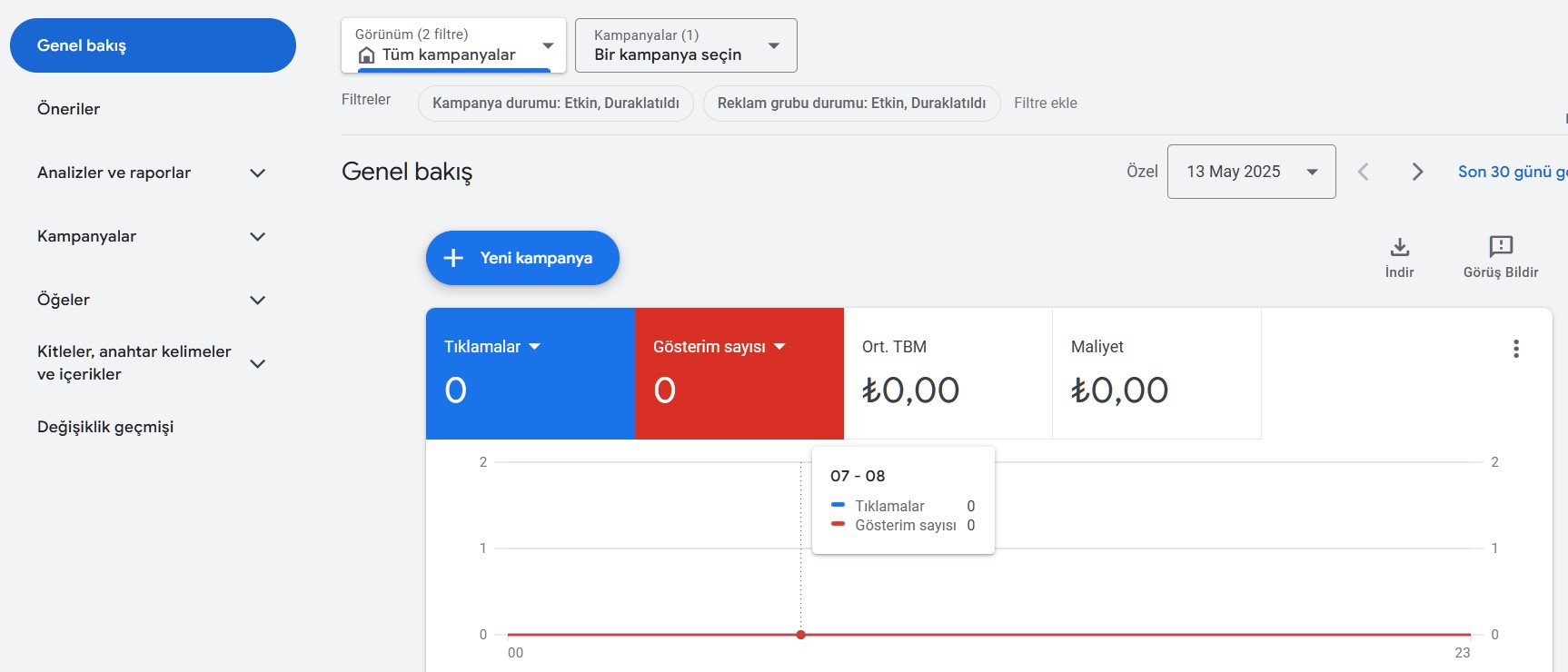Open the Görünüm Tüm kampanyalar dropdown
Screen dimensions: 1568x672
click(x=453, y=45)
